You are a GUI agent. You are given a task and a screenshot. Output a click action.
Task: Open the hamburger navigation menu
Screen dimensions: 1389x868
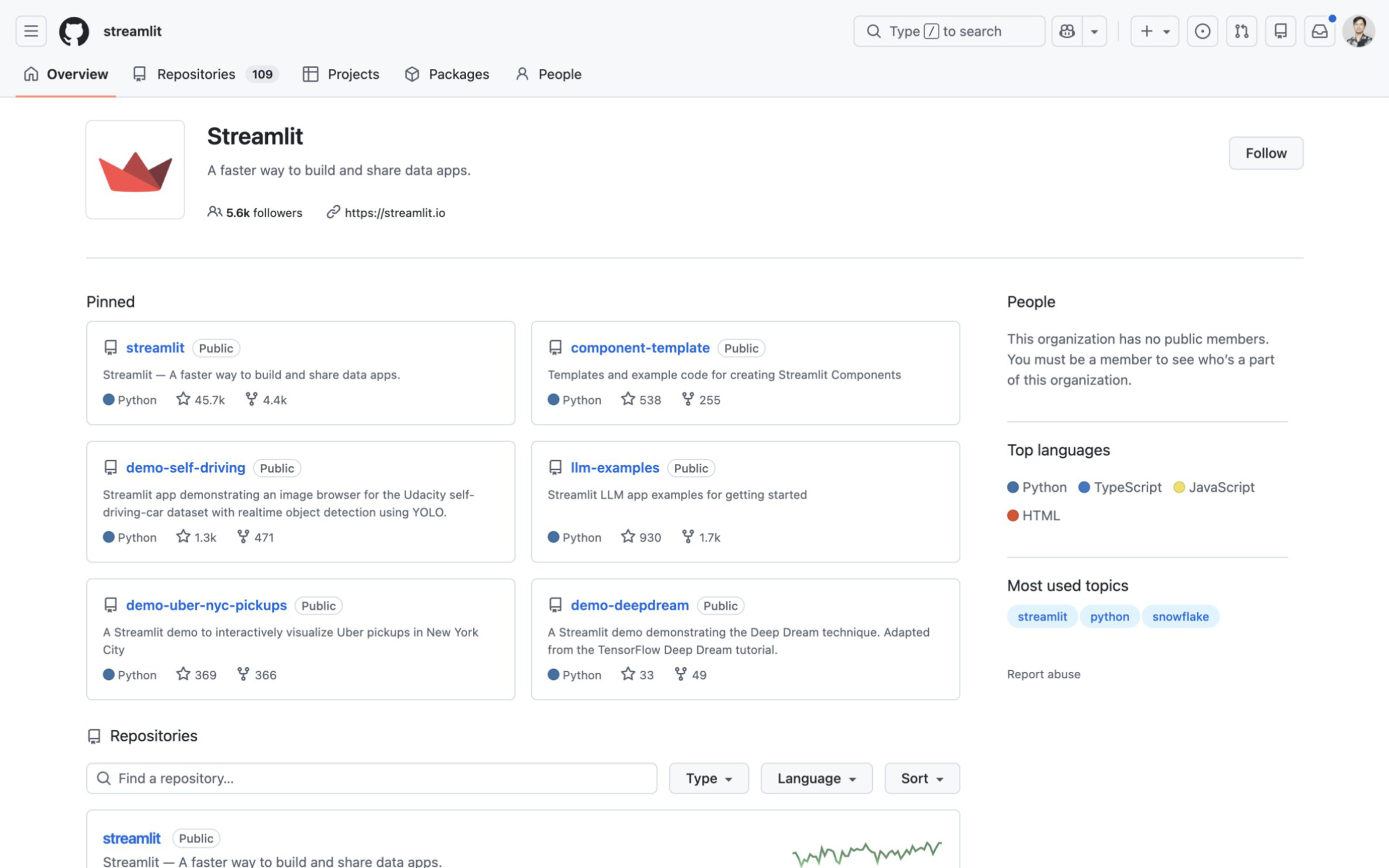pos(31,31)
